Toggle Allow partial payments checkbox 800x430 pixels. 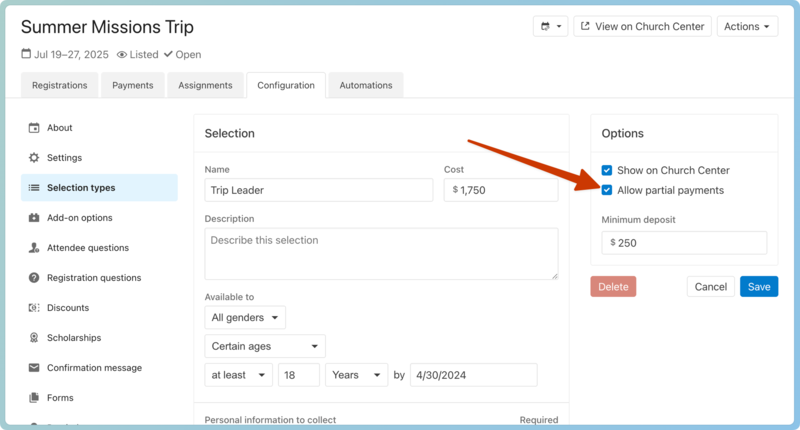click(607, 190)
